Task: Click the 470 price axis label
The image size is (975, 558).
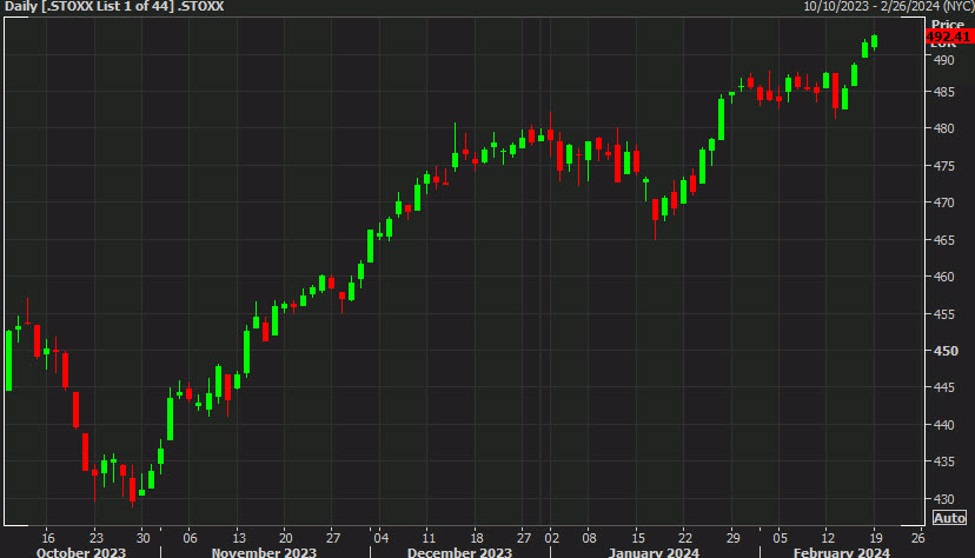Action: tap(943, 203)
